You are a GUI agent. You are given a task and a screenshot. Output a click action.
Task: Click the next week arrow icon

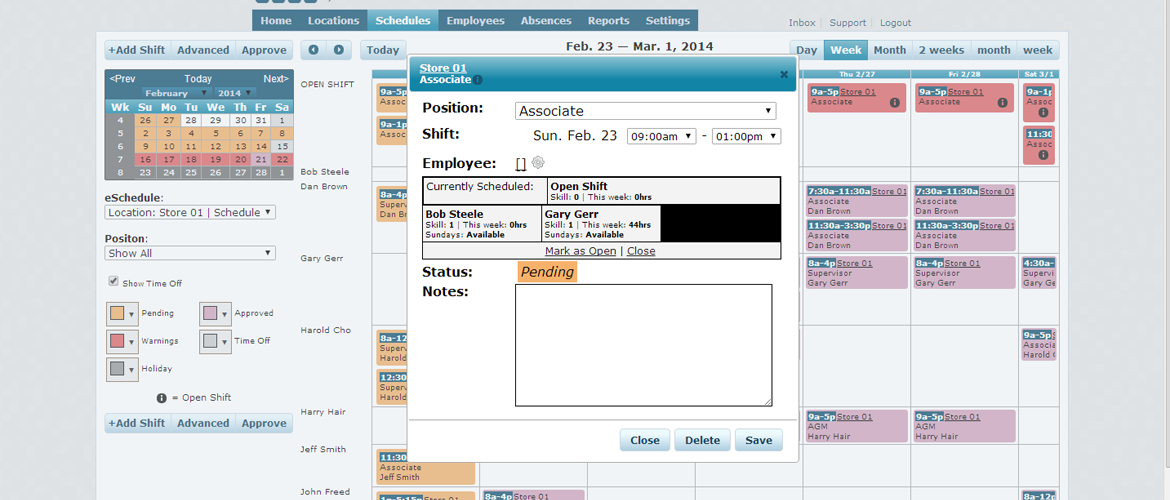339,50
